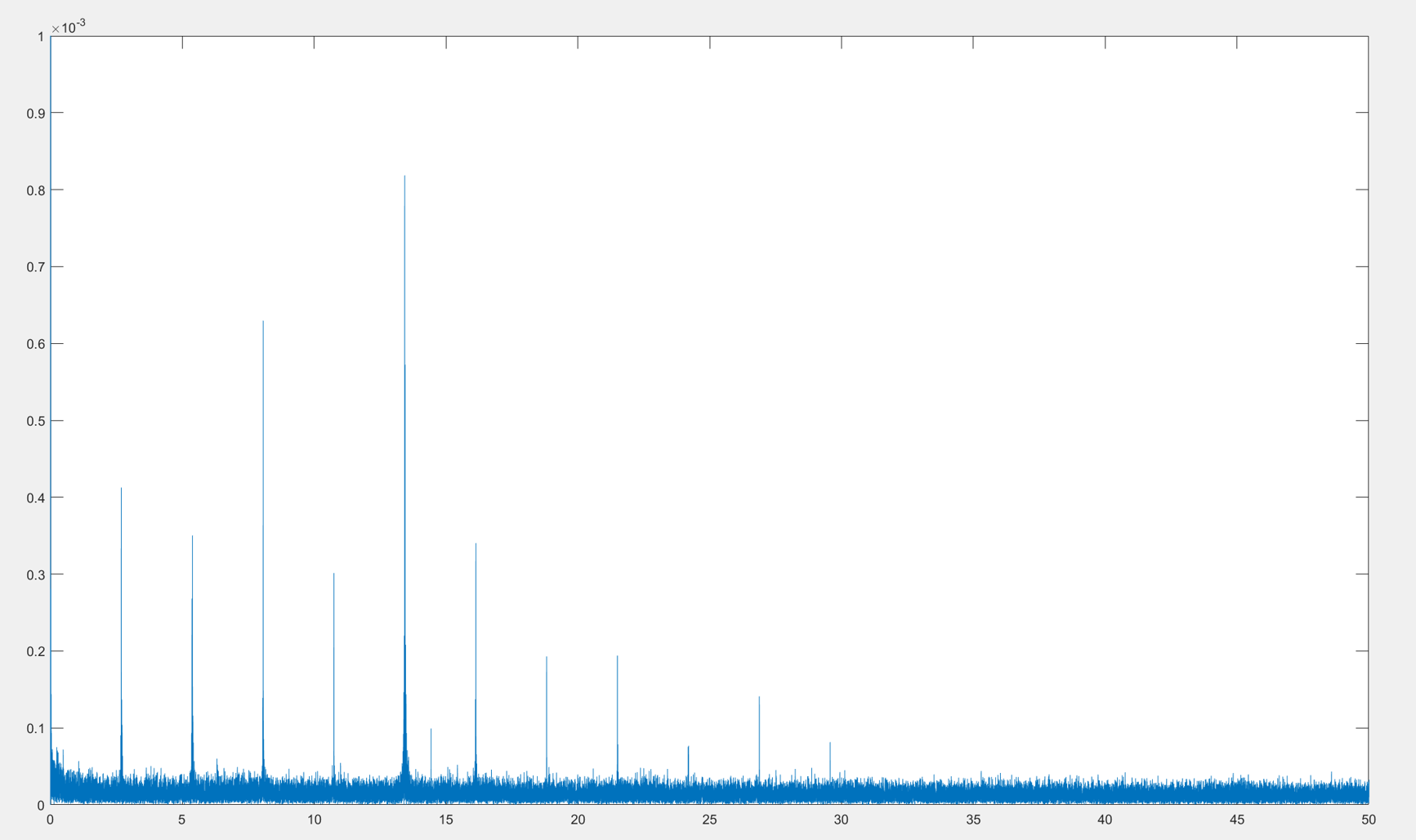Click the y-axis tick label 1
Screen dimensions: 1416x840
click(x=41, y=37)
